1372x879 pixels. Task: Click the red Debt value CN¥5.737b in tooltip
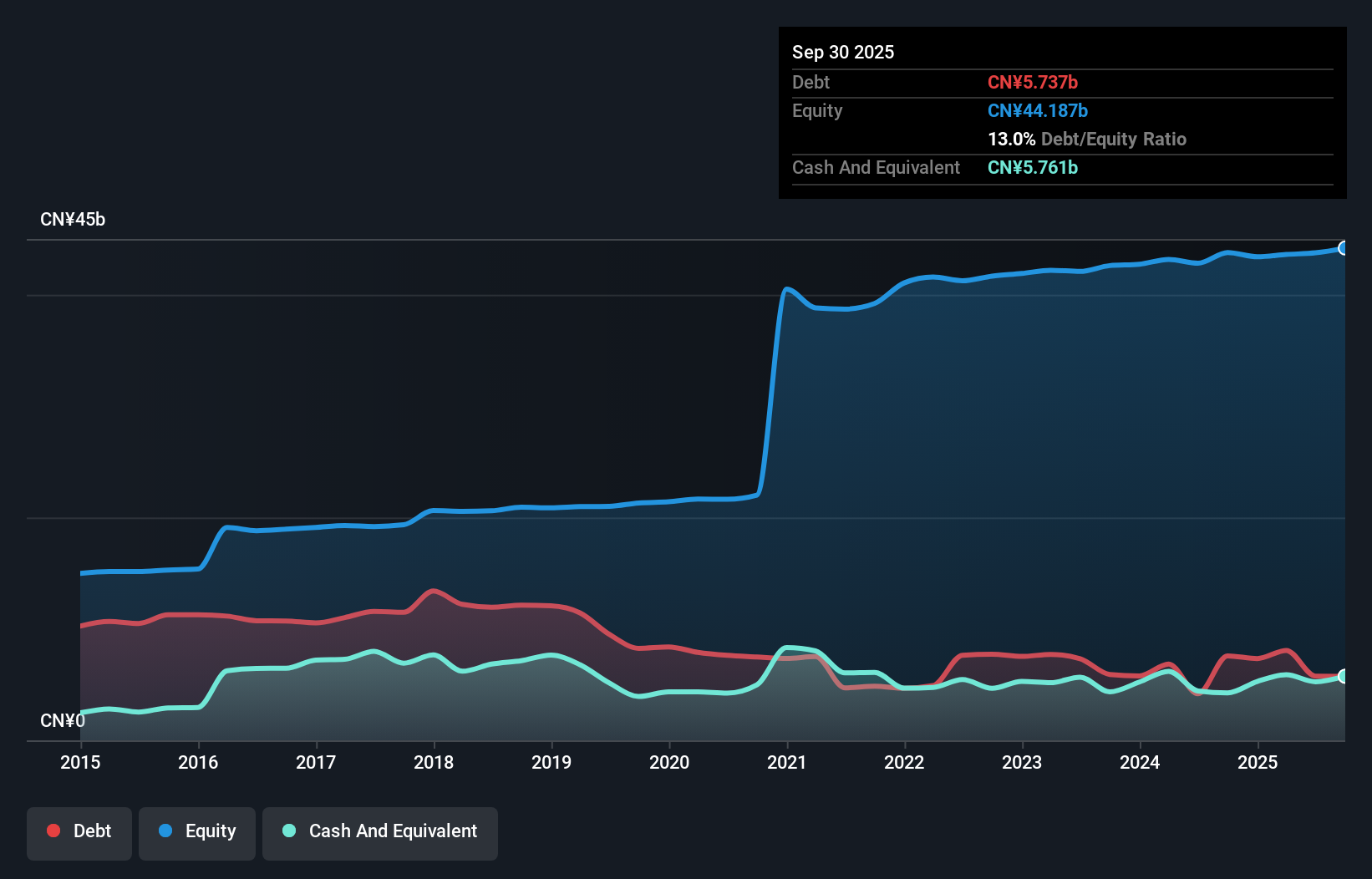click(x=1033, y=82)
